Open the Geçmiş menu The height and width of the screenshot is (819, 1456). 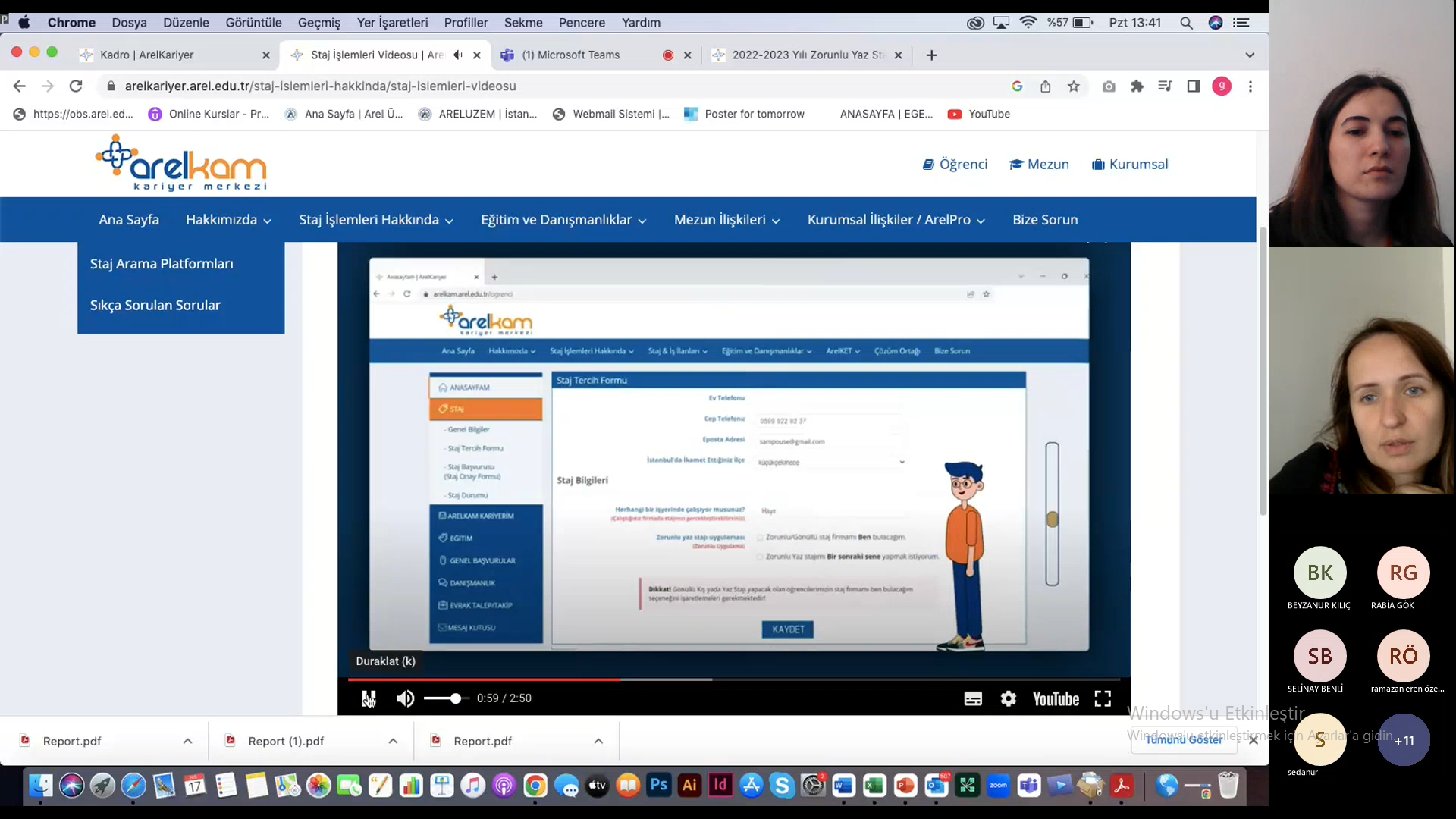(x=319, y=23)
